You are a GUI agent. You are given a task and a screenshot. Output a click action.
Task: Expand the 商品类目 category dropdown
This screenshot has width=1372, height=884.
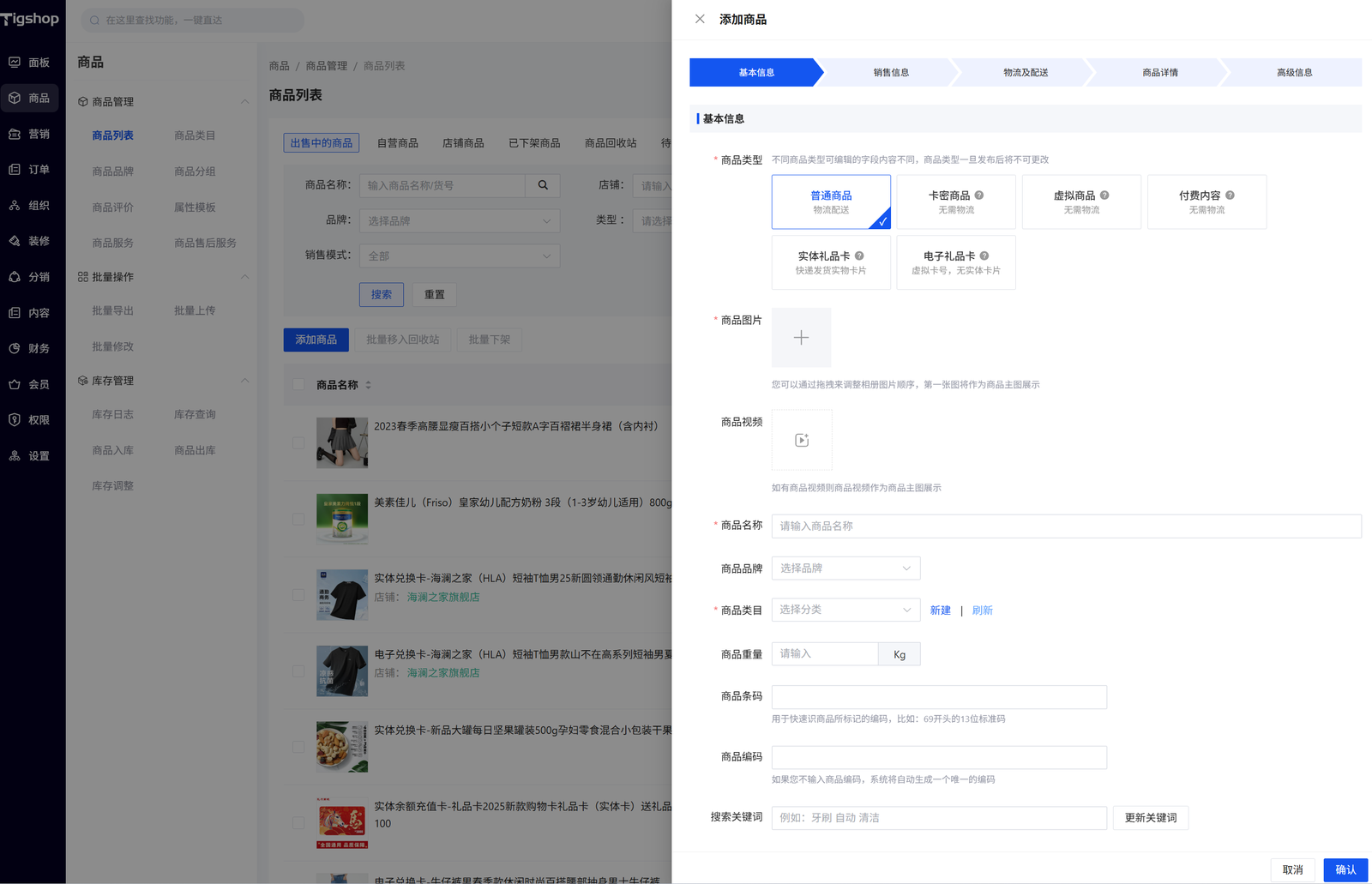[x=845, y=610]
